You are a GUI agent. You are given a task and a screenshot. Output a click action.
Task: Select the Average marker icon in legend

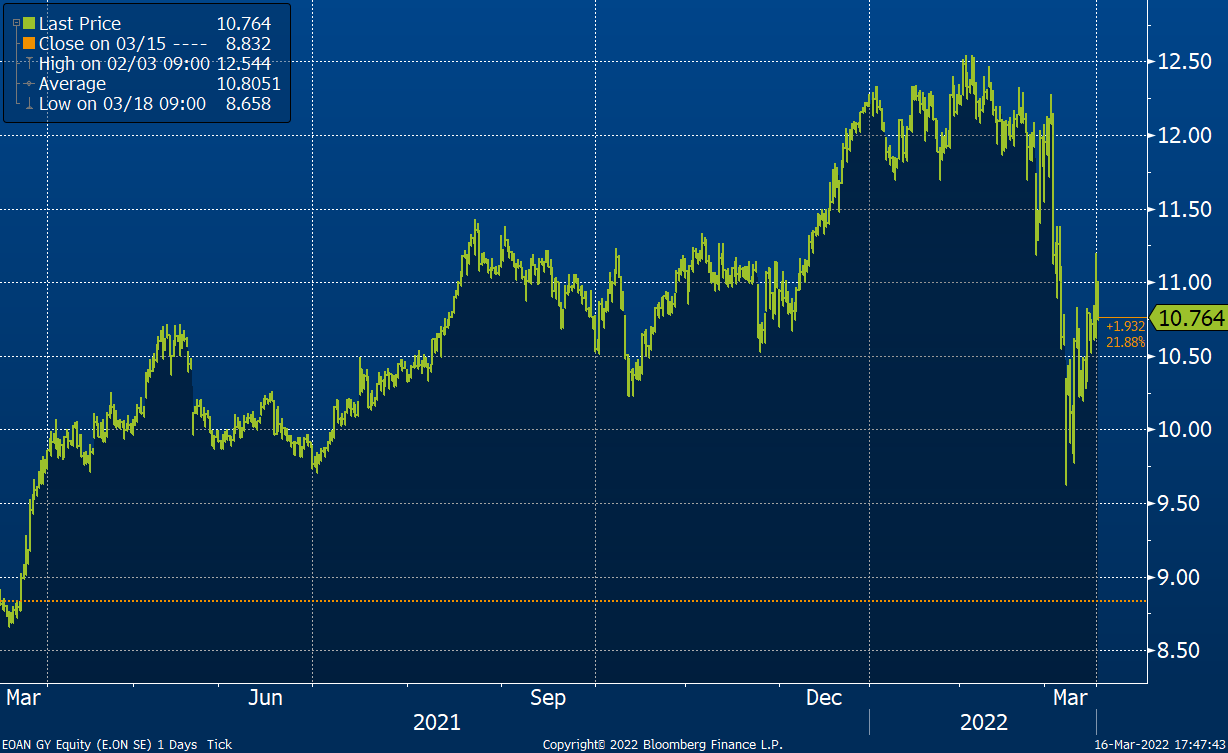tap(28, 84)
